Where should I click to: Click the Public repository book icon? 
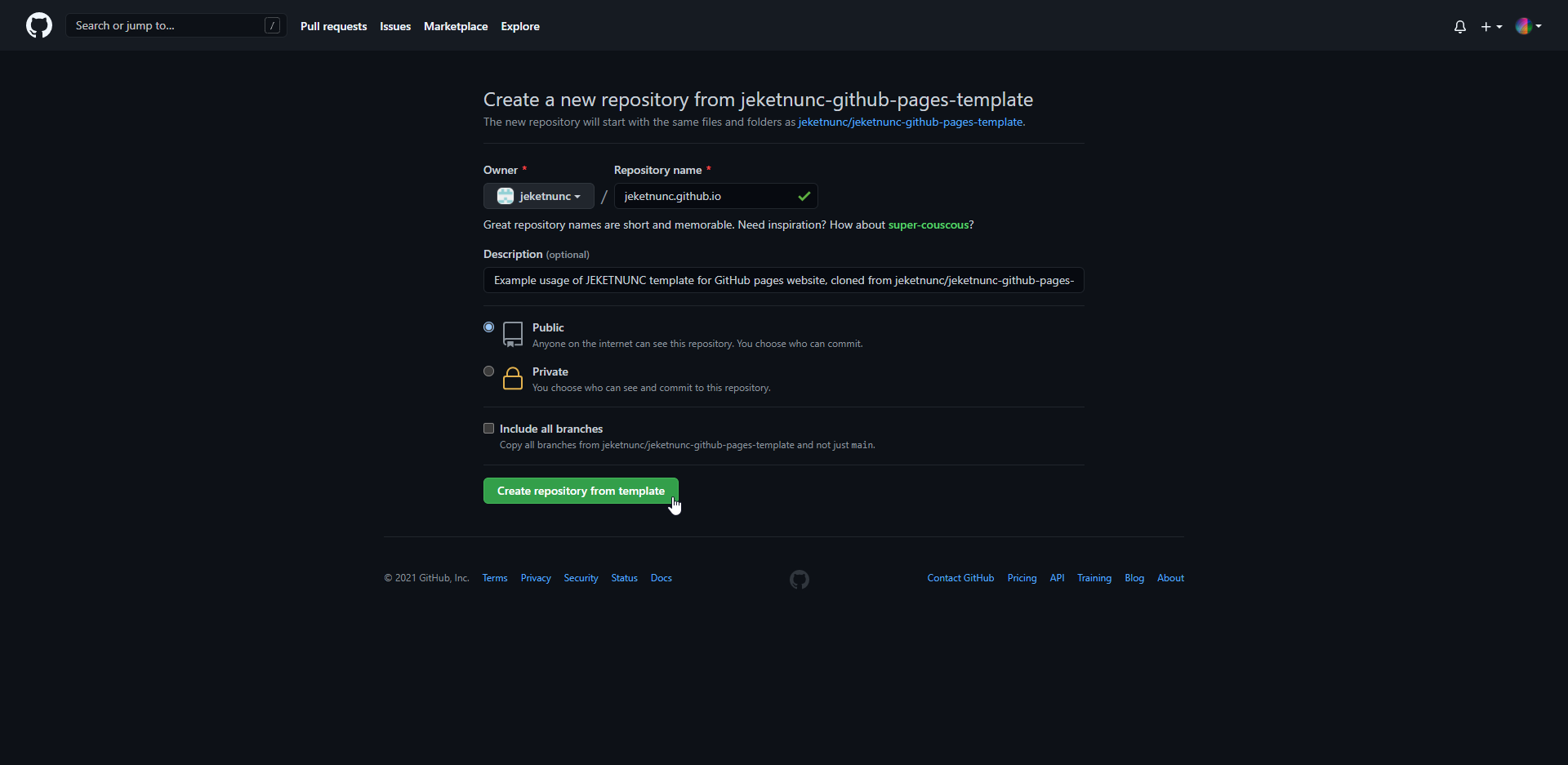pyautogui.click(x=513, y=334)
